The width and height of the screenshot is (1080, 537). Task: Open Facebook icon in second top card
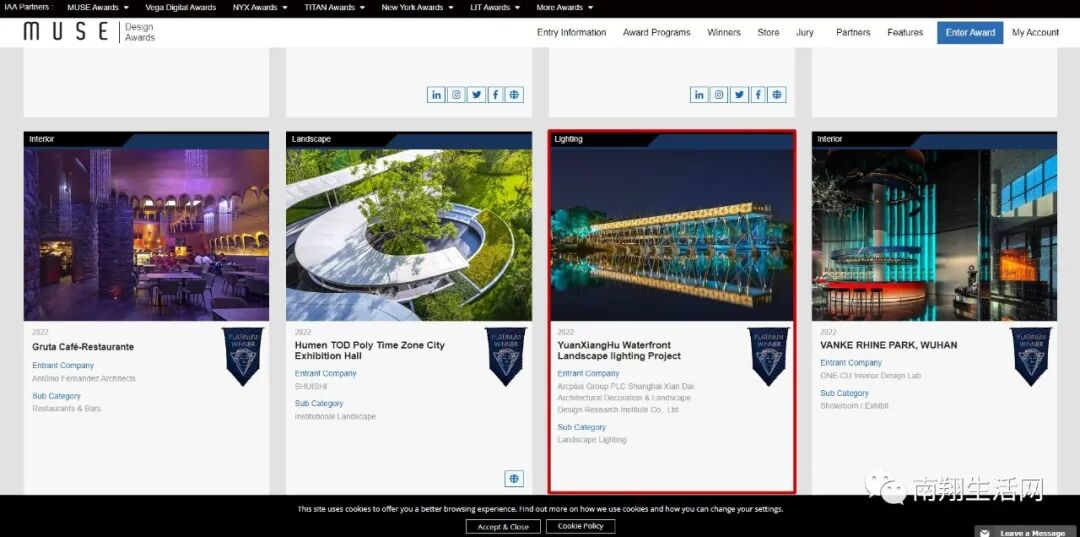tap(495, 95)
